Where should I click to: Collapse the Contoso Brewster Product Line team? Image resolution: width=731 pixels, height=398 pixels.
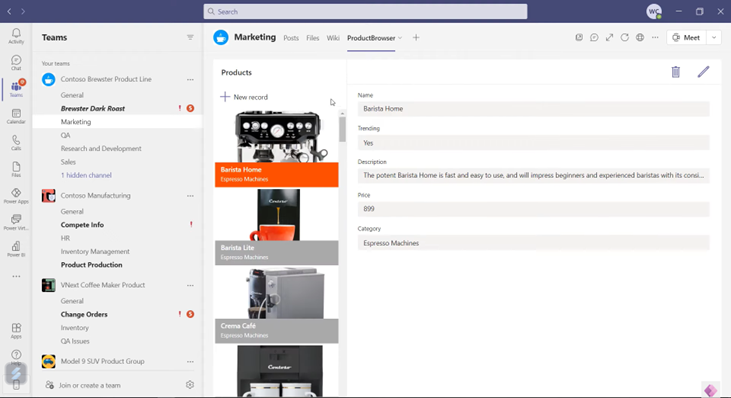(106, 79)
